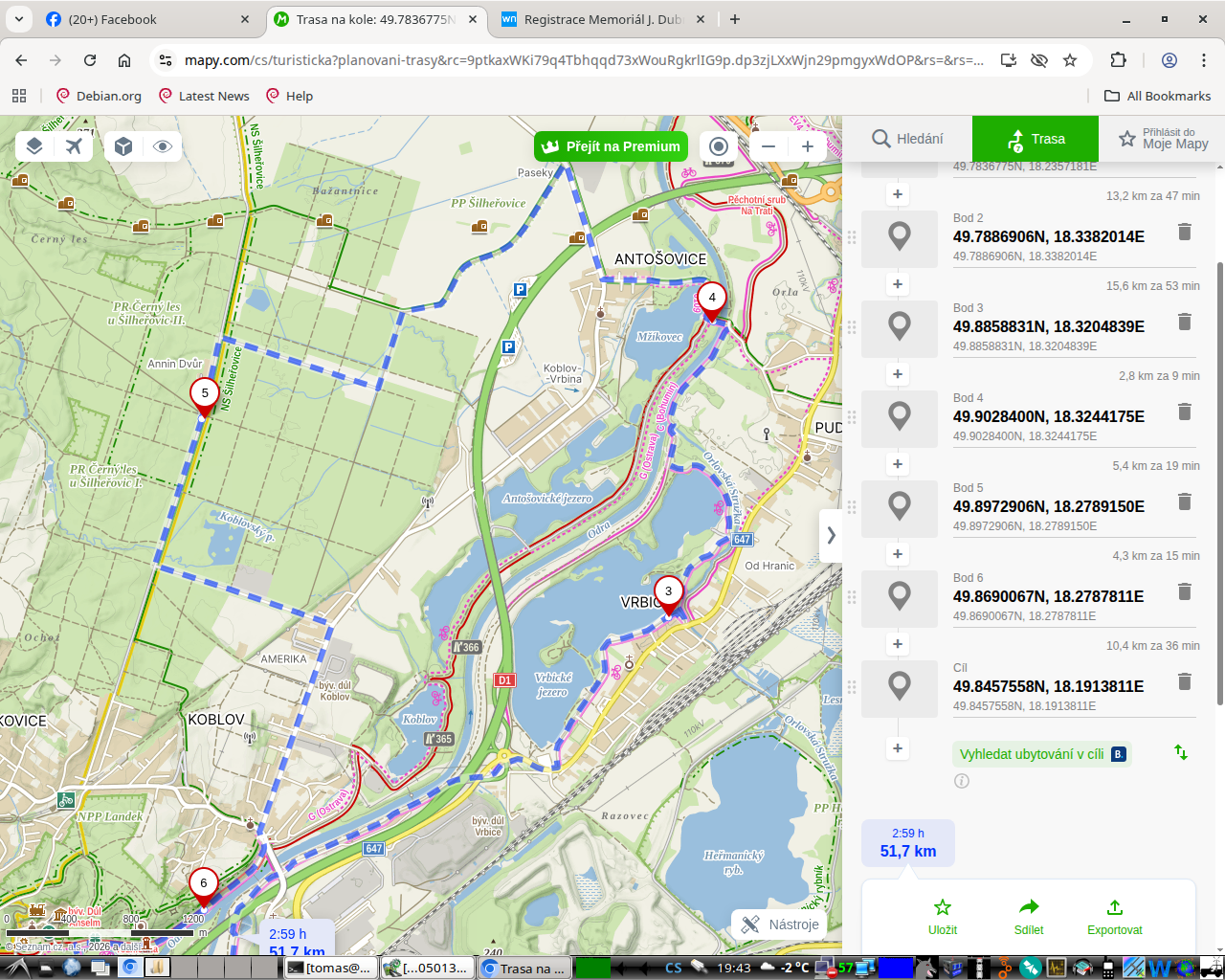Zoom out the map with minus
Viewport: 1225px width, 980px height.
click(x=768, y=146)
